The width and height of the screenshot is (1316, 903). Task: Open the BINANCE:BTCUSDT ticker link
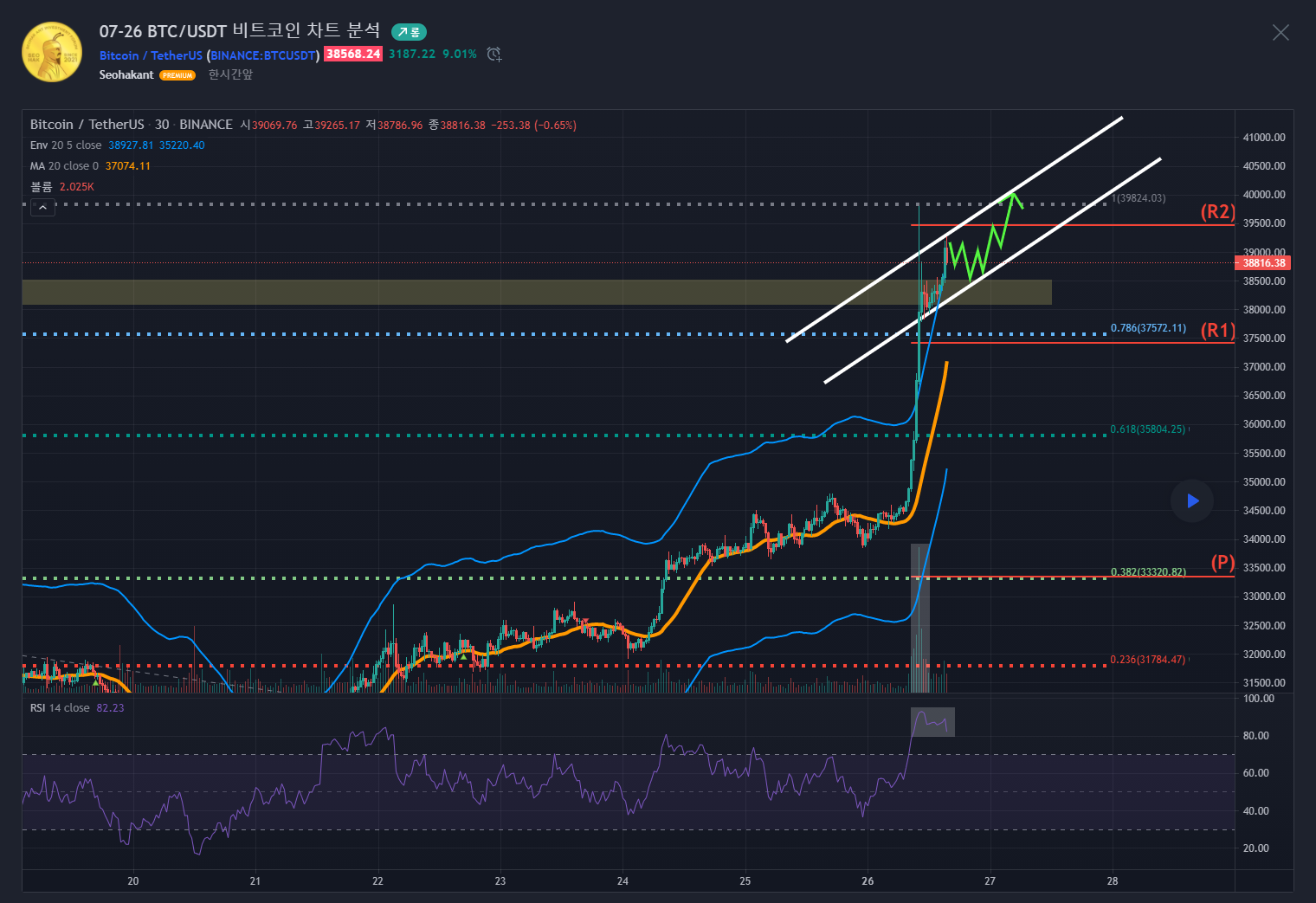[x=263, y=55]
